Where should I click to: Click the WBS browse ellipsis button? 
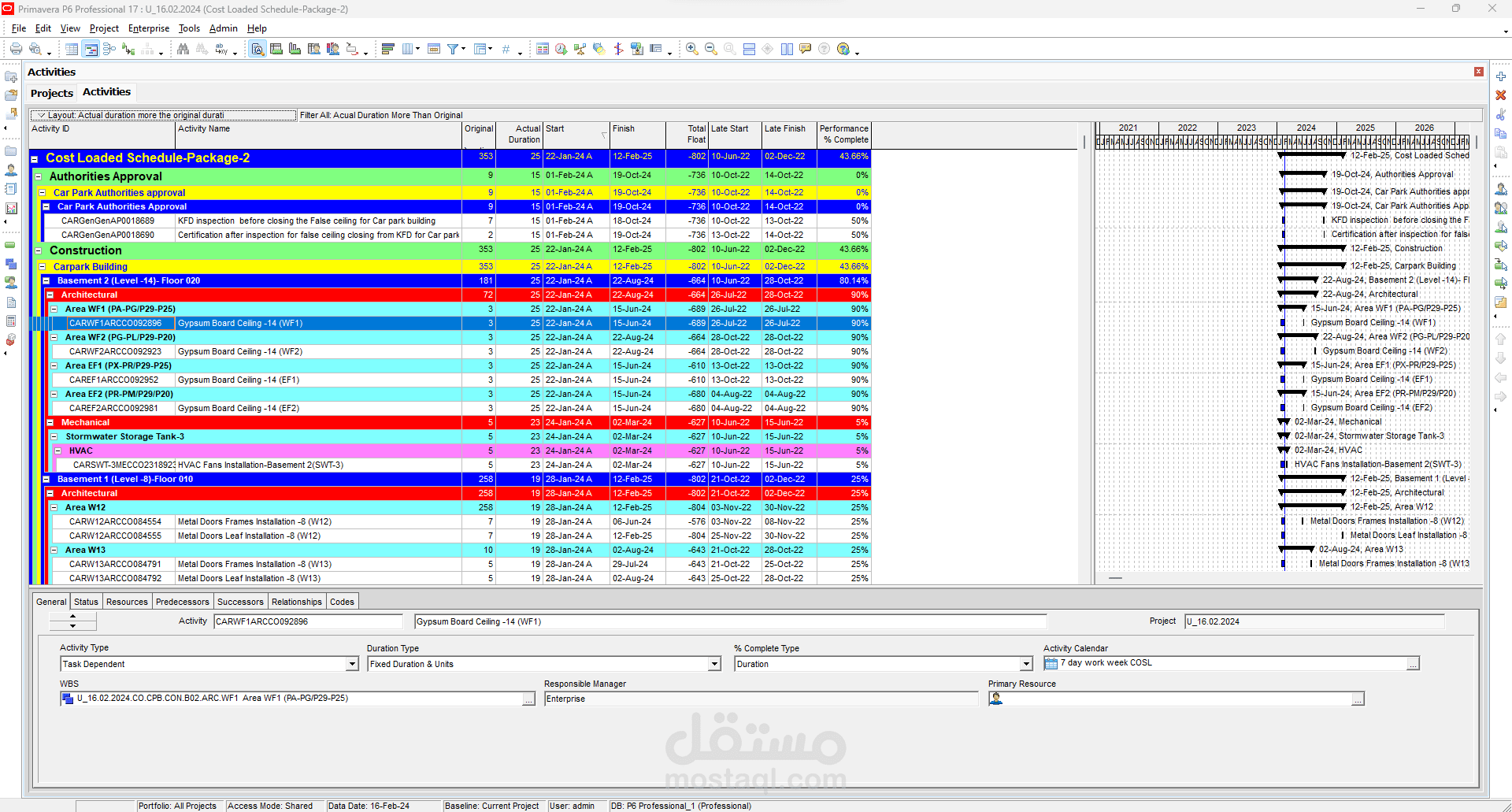528,699
